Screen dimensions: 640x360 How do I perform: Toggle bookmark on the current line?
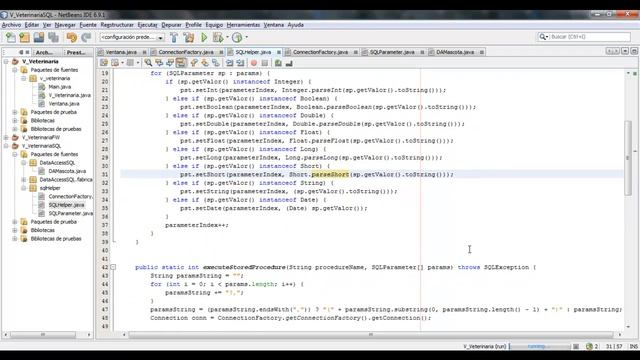point(216,63)
